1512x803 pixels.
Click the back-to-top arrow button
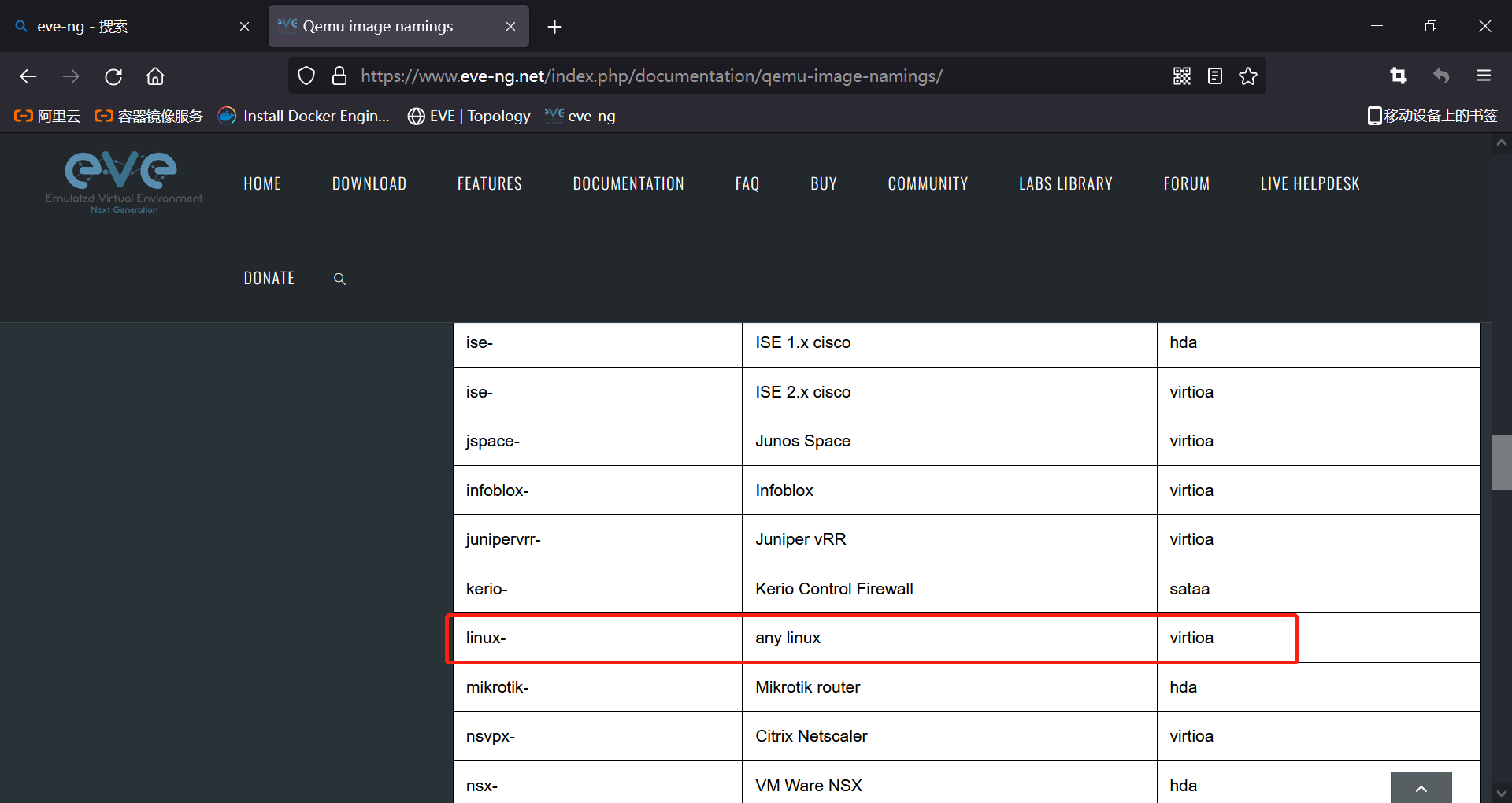[x=1421, y=787]
